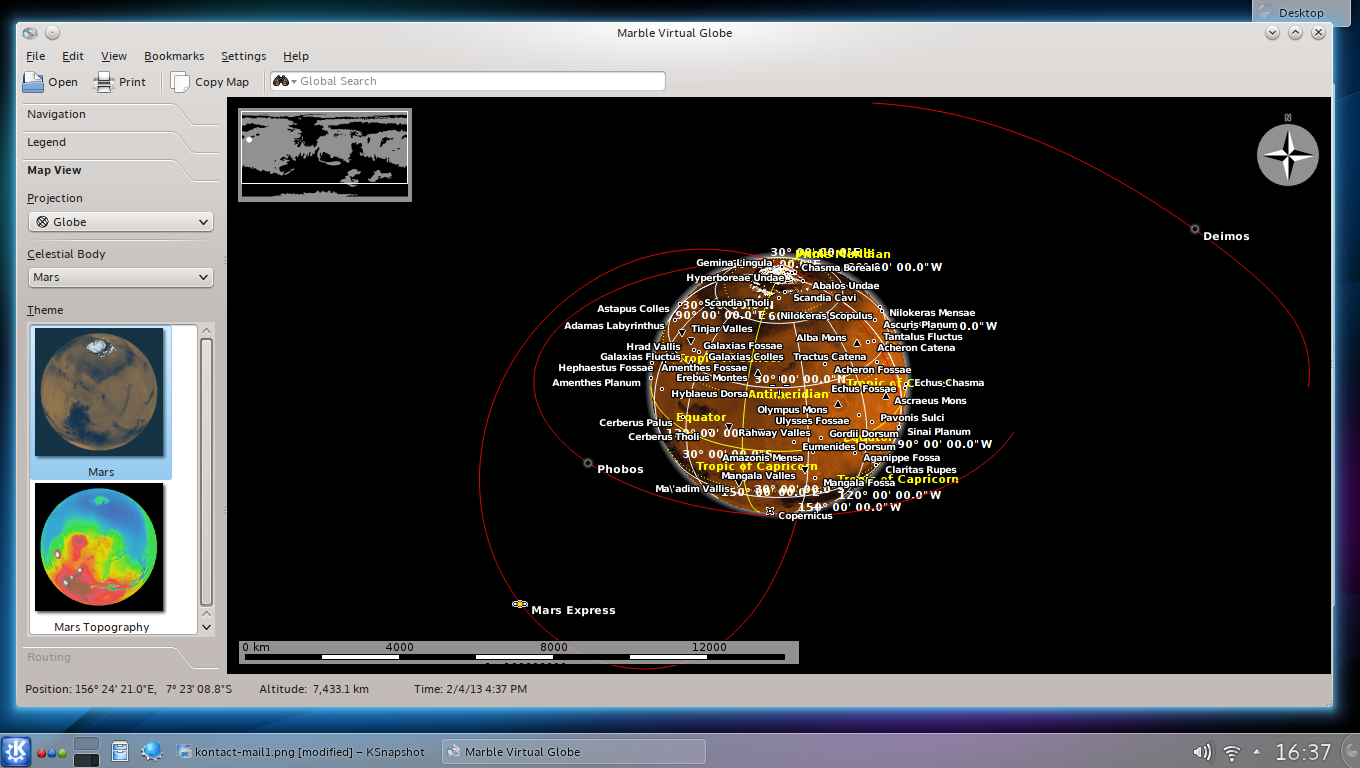This screenshot has height=768, width=1360.
Task: Open the KDE application launcher
Action: [x=16, y=752]
